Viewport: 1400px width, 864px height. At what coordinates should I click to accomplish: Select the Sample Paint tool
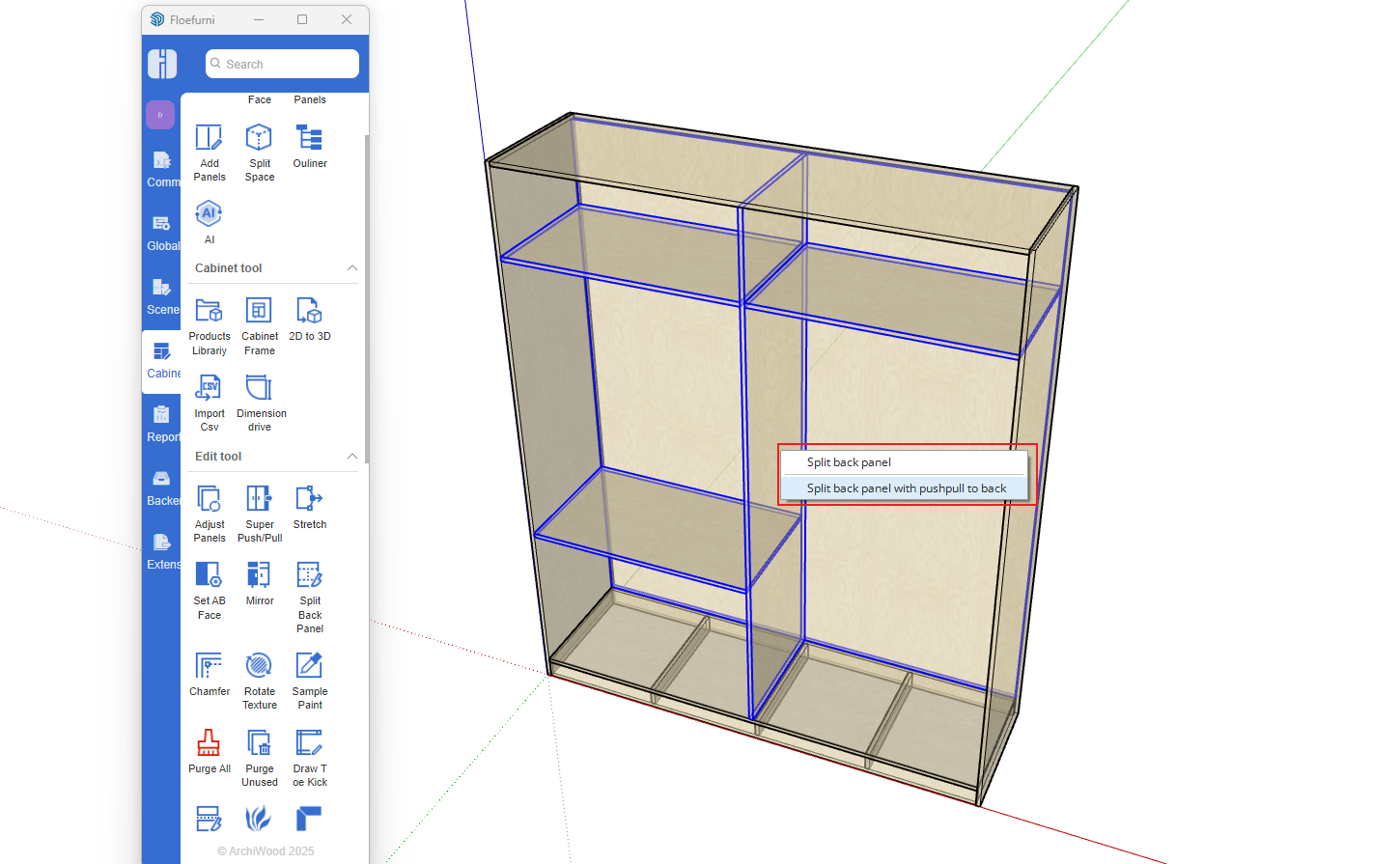tap(309, 679)
